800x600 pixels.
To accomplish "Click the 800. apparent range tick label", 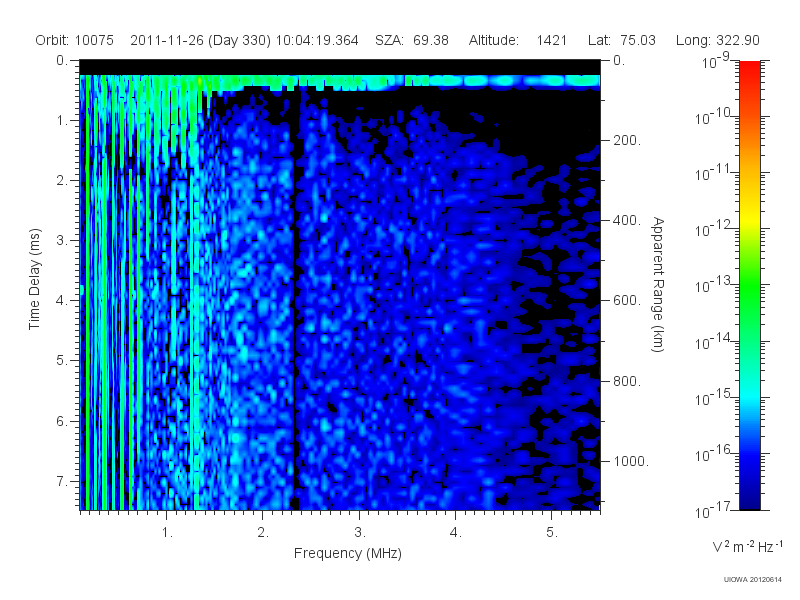I will 627,381.
